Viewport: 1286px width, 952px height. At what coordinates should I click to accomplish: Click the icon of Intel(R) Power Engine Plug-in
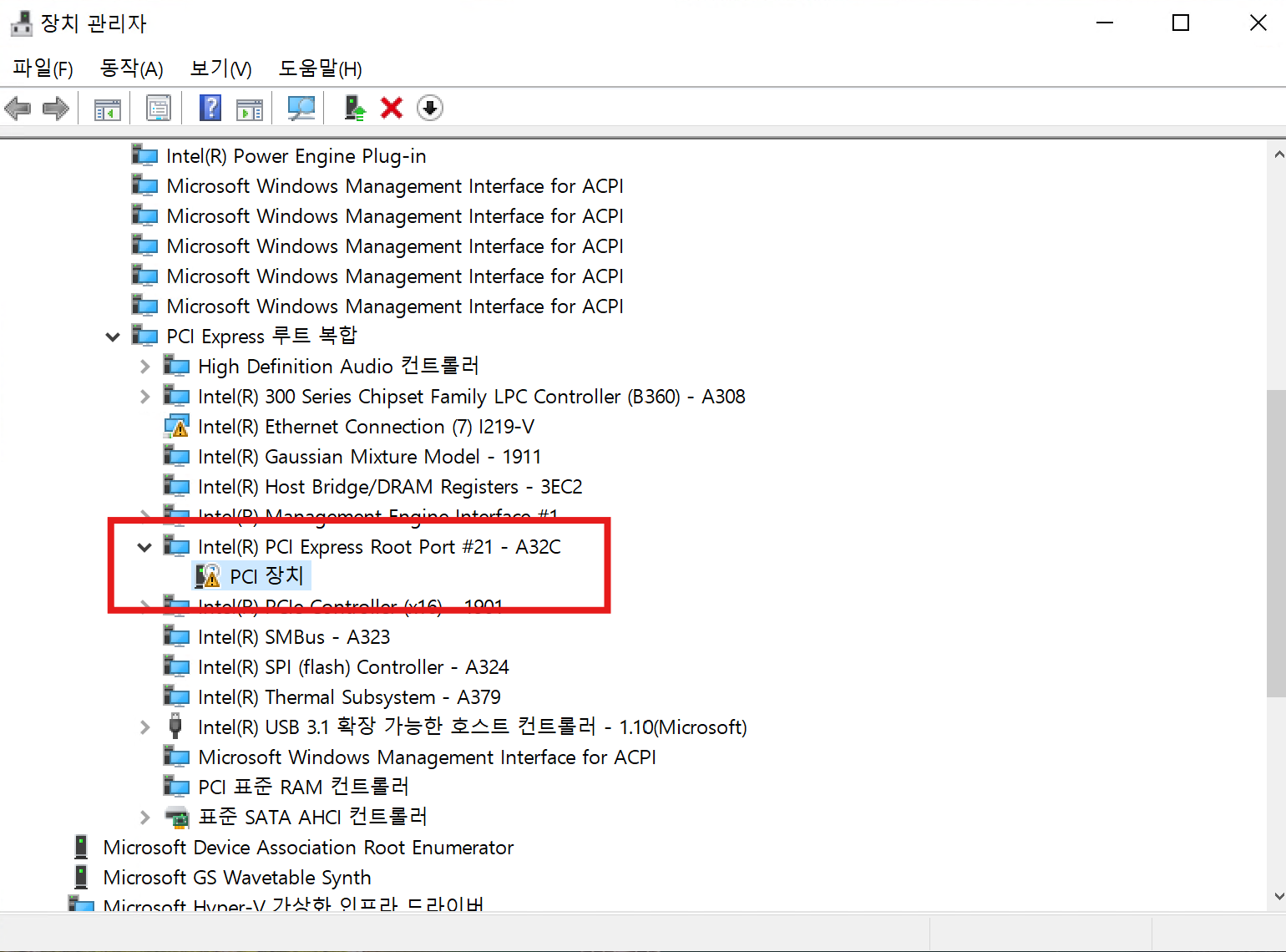pyautogui.click(x=144, y=154)
